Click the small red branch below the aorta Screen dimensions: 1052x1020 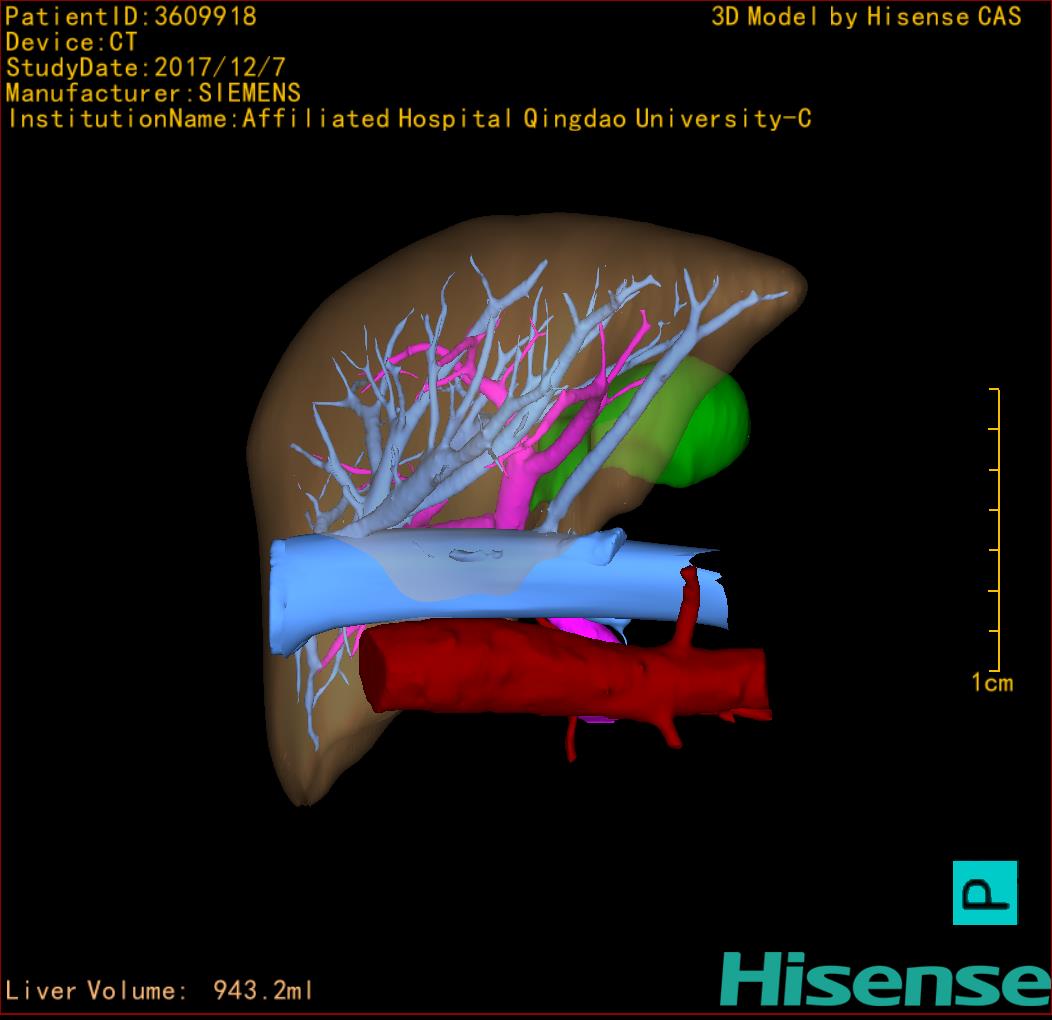[572, 740]
